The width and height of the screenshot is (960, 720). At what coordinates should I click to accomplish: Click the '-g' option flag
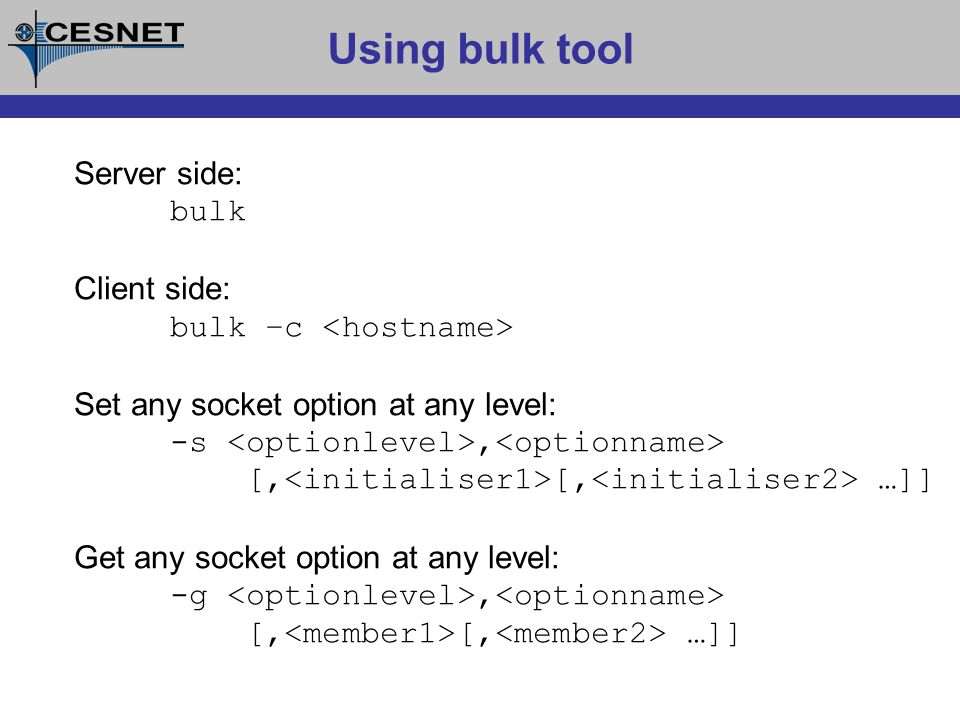(x=189, y=597)
